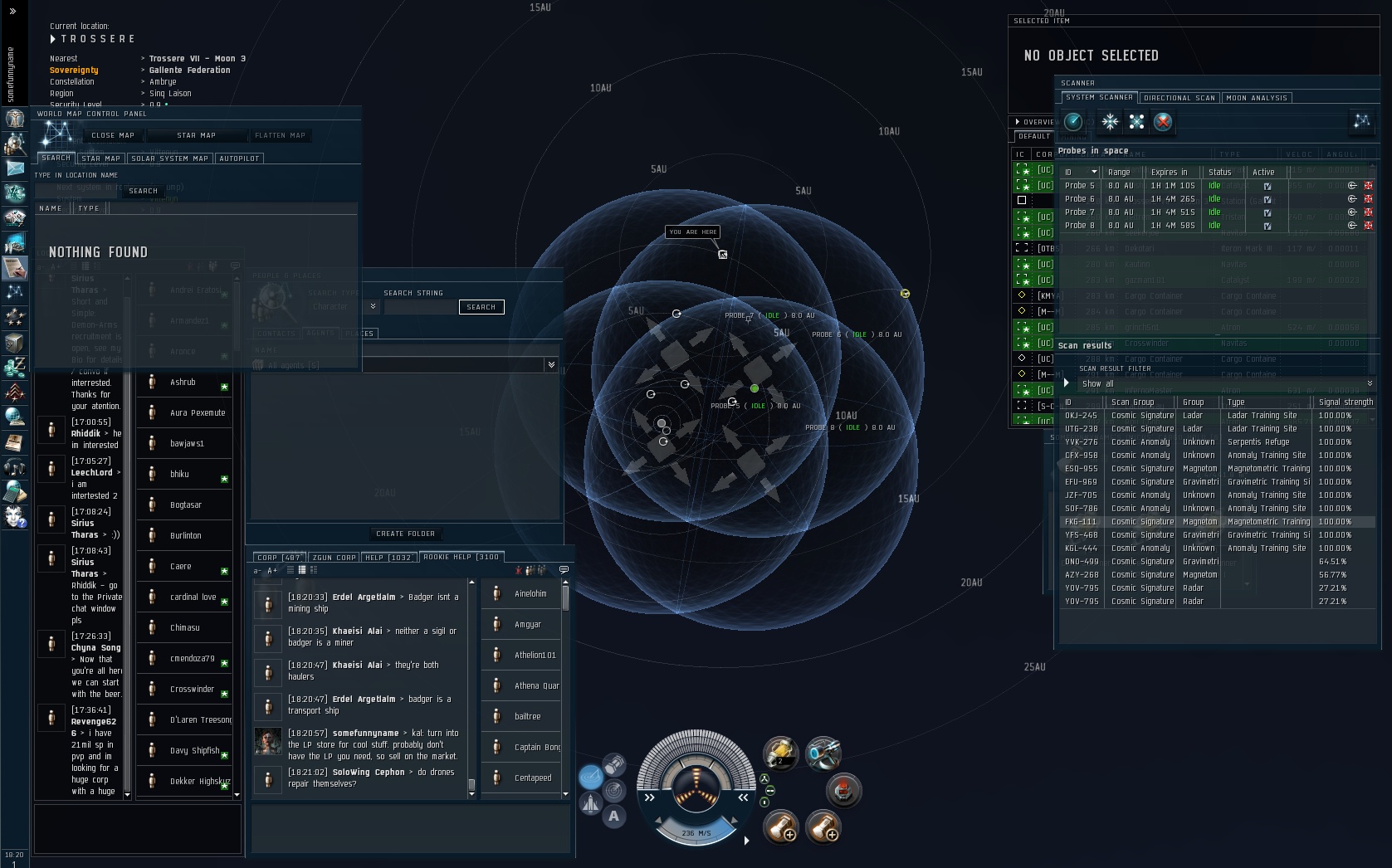1392x868 pixels.
Task: Uncheck the Active checkbox for Probe 6
Action: pos(1267,199)
